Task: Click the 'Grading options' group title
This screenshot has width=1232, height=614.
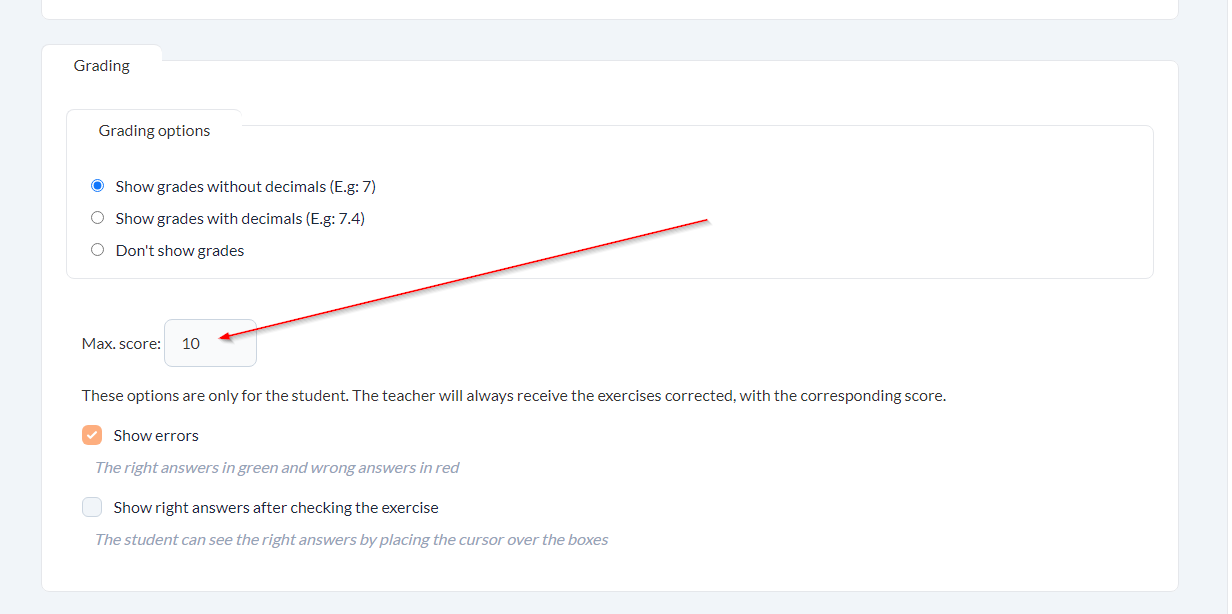Action: 154,130
